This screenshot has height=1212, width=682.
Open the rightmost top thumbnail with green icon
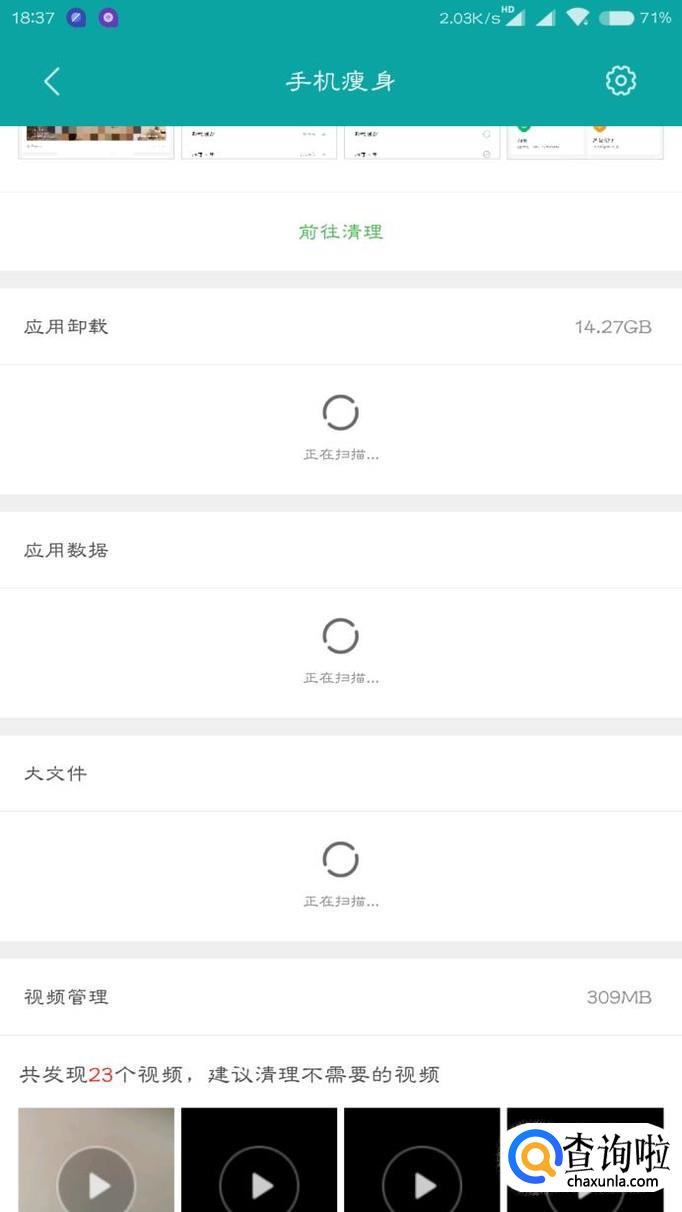point(585,142)
